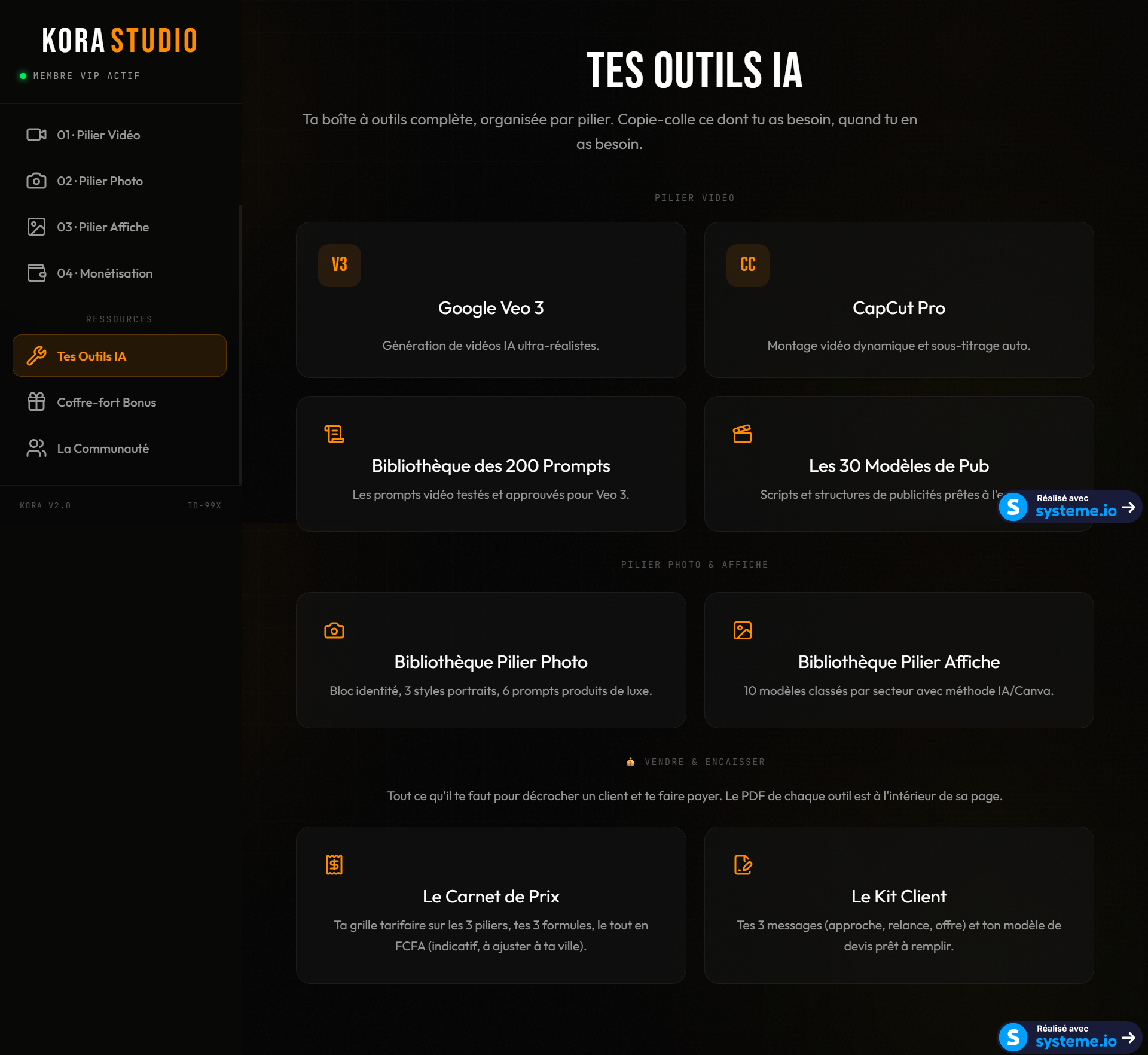The width and height of the screenshot is (1148, 1055).
Task: Click the camera icon on Bibliothèque Pilier Photo card
Action: coord(334,630)
